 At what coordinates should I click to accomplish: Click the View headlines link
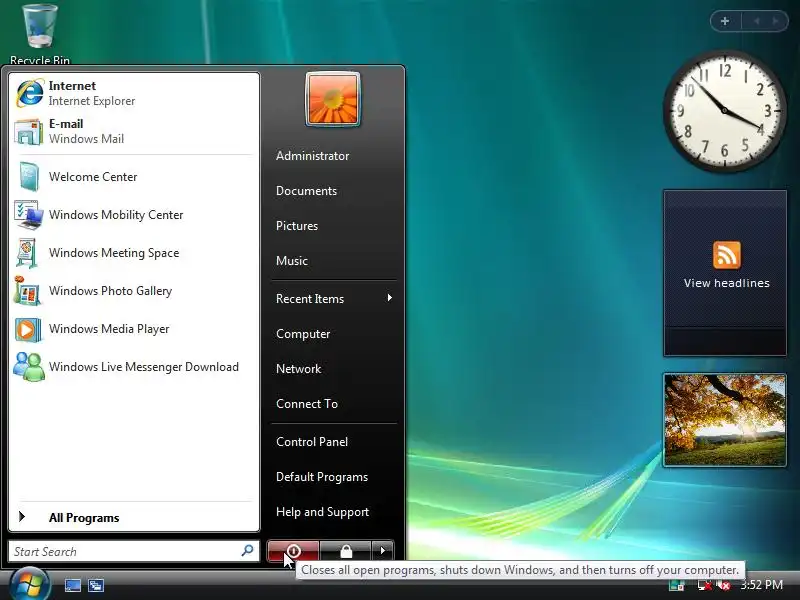pyautogui.click(x=727, y=283)
